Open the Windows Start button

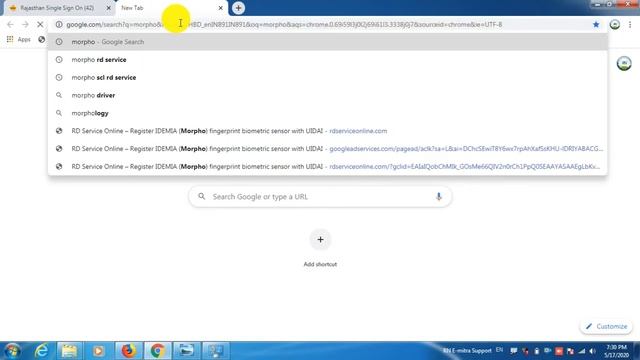(12, 351)
